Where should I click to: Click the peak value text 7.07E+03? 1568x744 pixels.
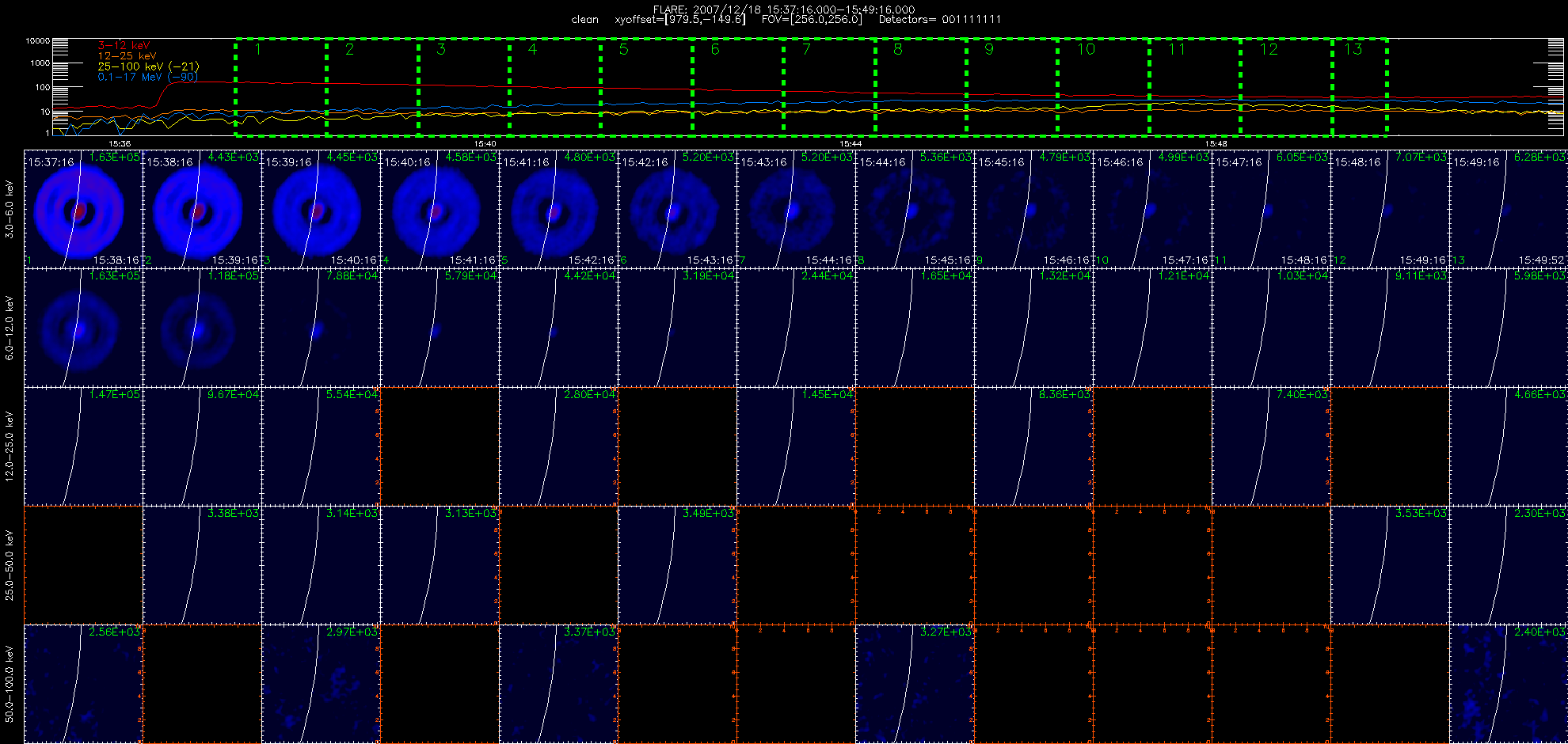click(x=1421, y=158)
